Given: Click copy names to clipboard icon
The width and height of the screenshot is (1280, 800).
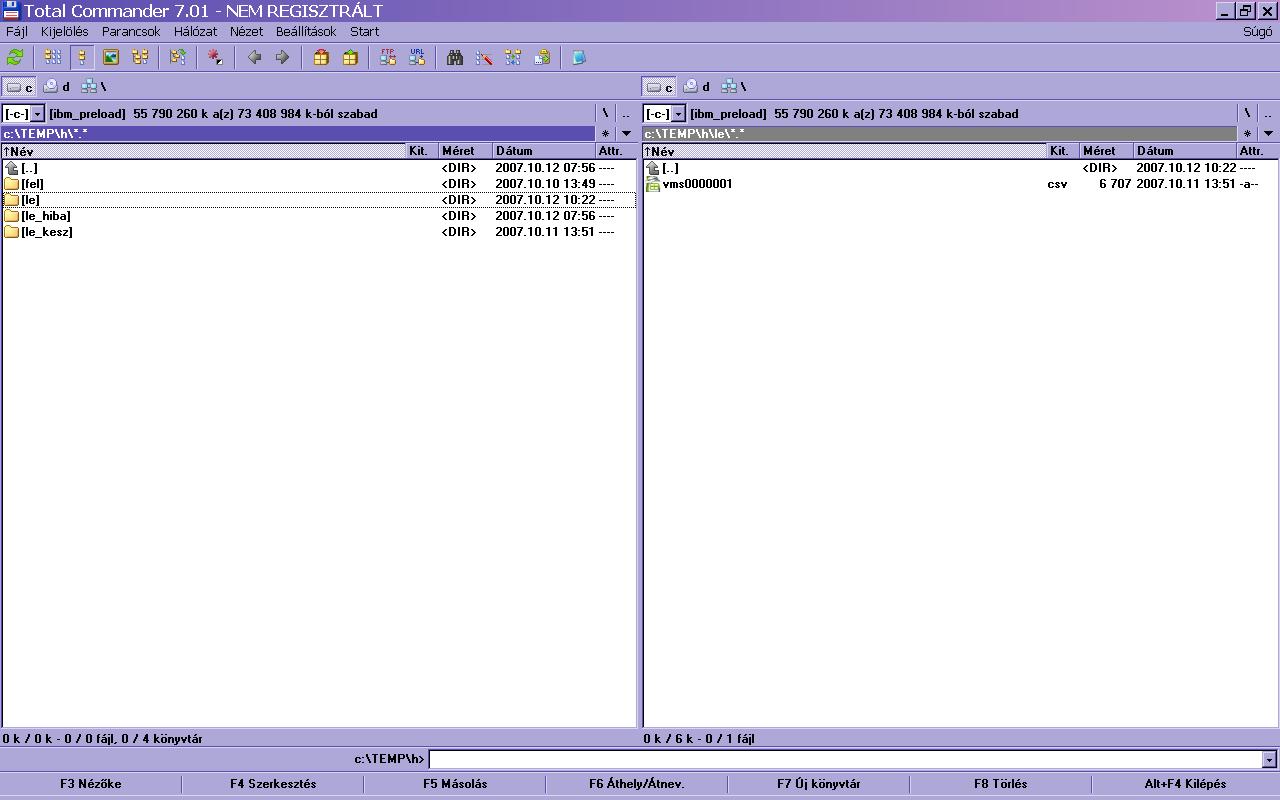Looking at the screenshot, I should tap(542, 57).
